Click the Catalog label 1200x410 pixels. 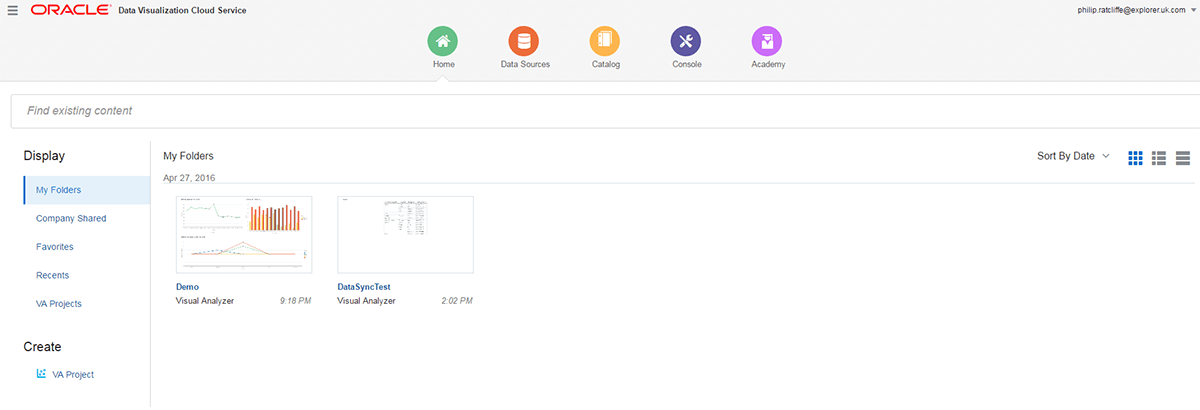tap(606, 64)
